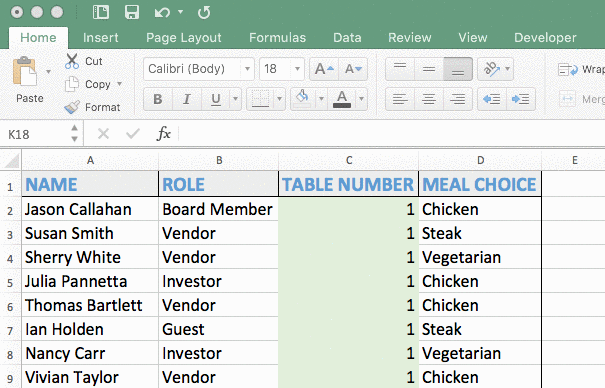Select the 'MEAL CHOICE' header cell
This screenshot has height=388, width=605.
[480, 184]
